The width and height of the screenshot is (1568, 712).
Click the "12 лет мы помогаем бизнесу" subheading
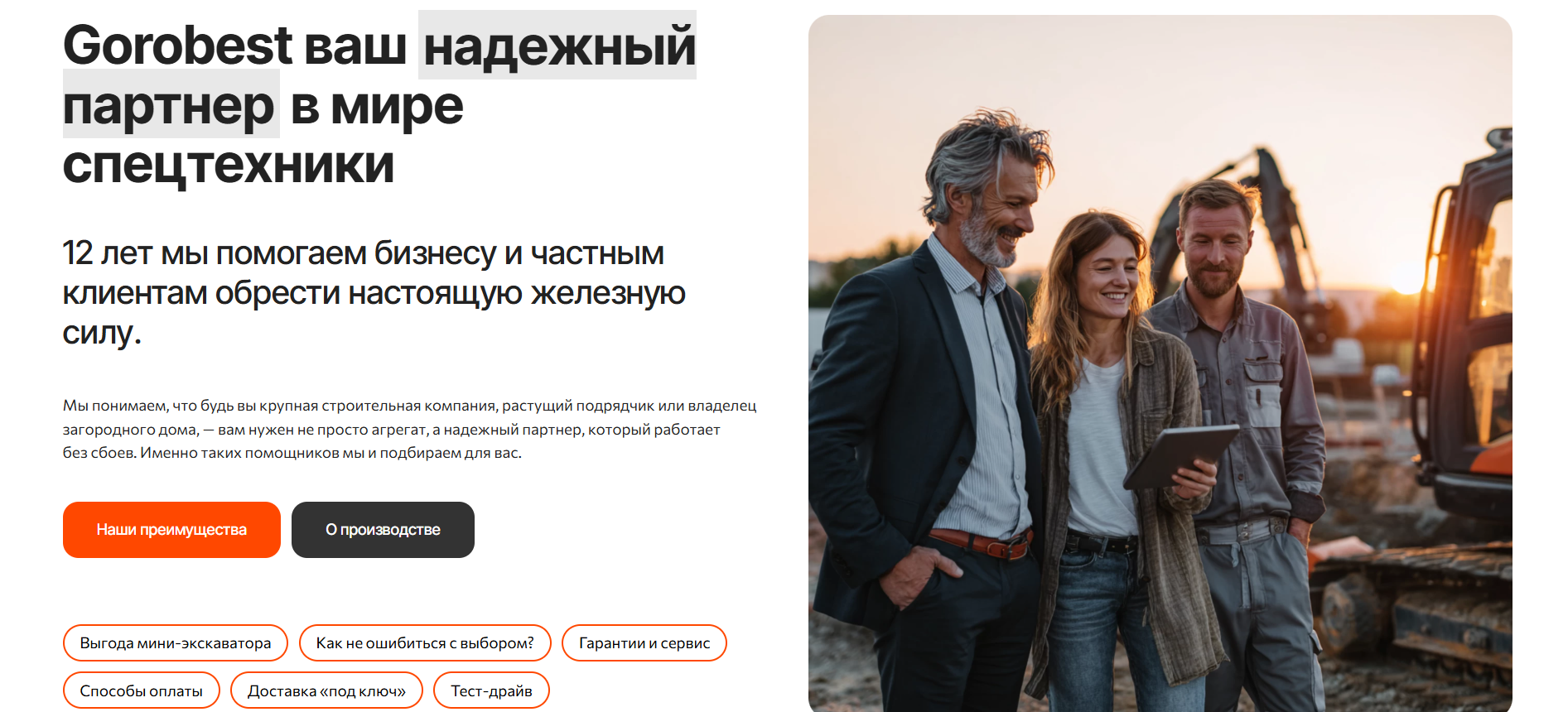374,292
